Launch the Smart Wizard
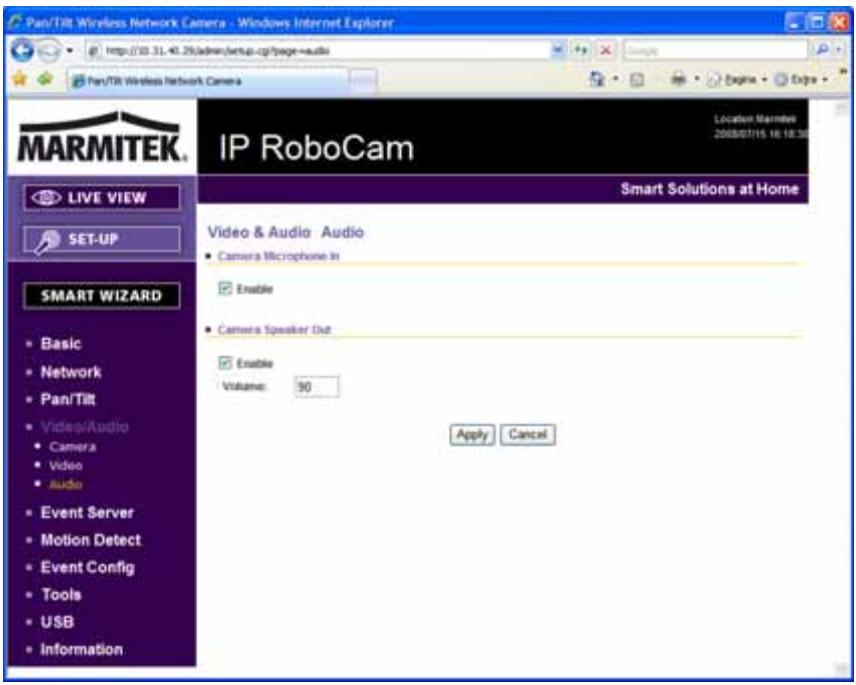Image resolution: width=856 pixels, height=685 pixels. 102,296
